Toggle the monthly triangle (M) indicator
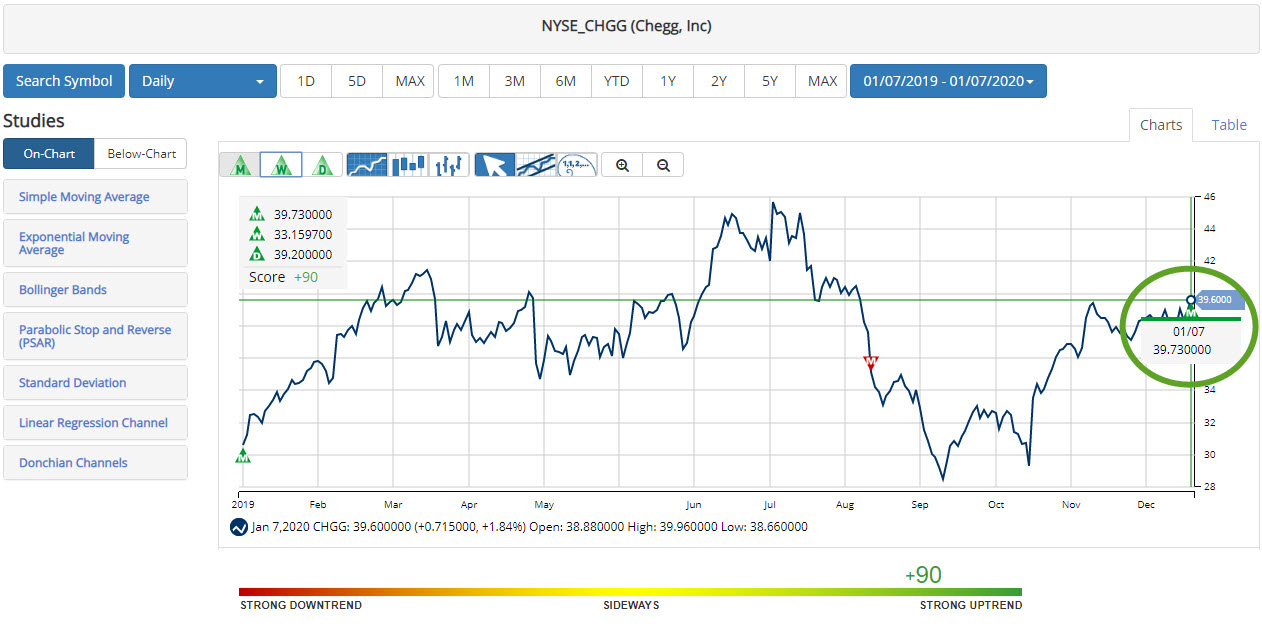 point(240,165)
